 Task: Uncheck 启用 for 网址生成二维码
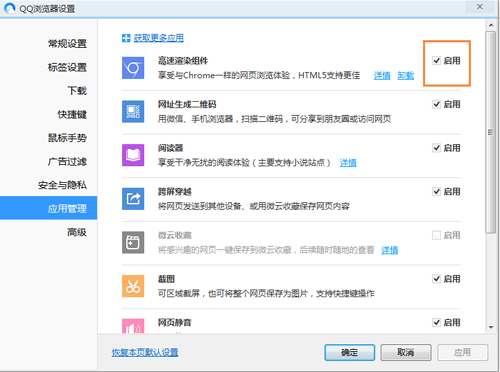coord(436,104)
